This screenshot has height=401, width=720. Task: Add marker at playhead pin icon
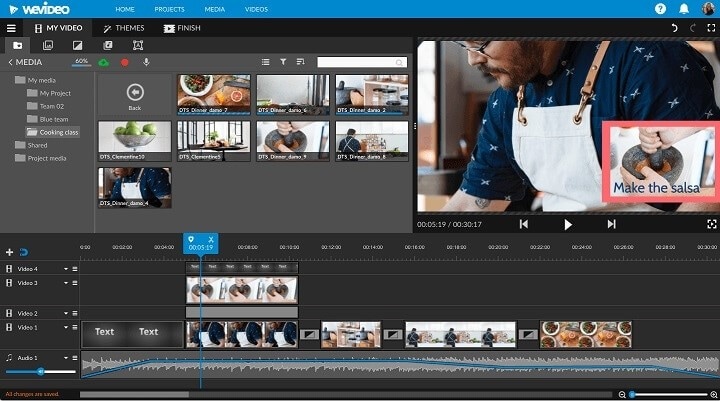(x=191, y=239)
